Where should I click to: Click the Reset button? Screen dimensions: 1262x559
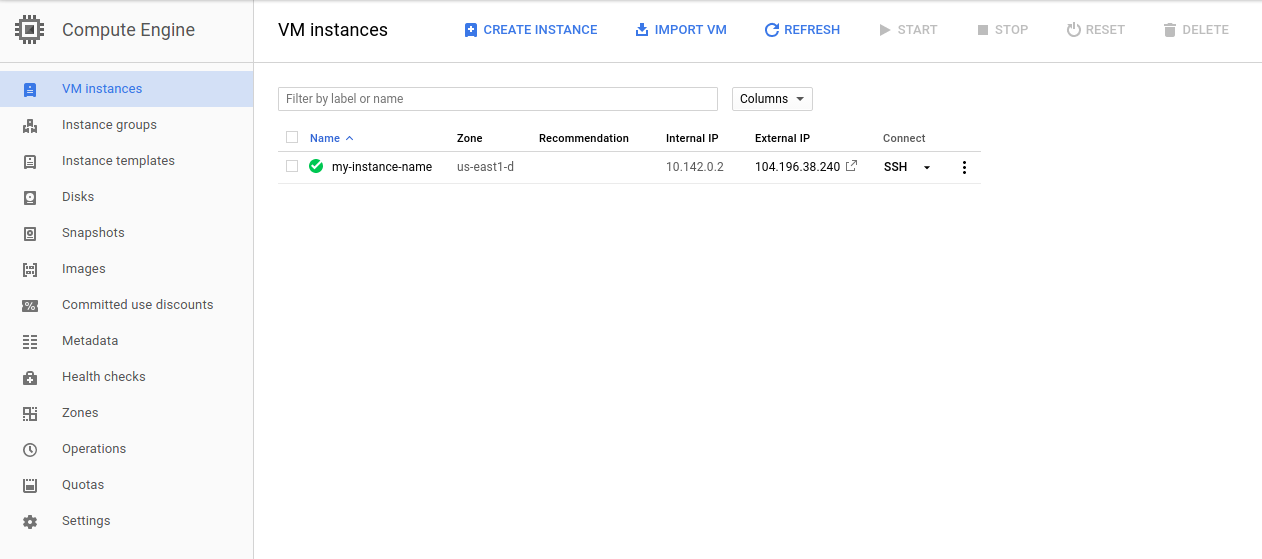[1096, 30]
